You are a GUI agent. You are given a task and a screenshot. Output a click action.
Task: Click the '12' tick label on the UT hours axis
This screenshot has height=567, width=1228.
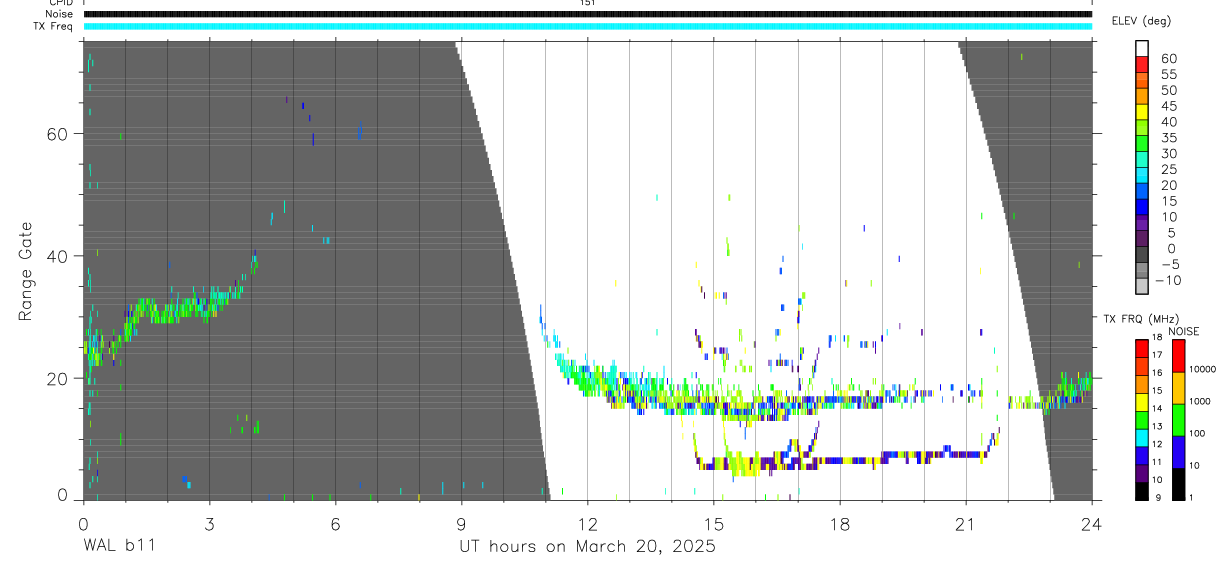[587, 524]
